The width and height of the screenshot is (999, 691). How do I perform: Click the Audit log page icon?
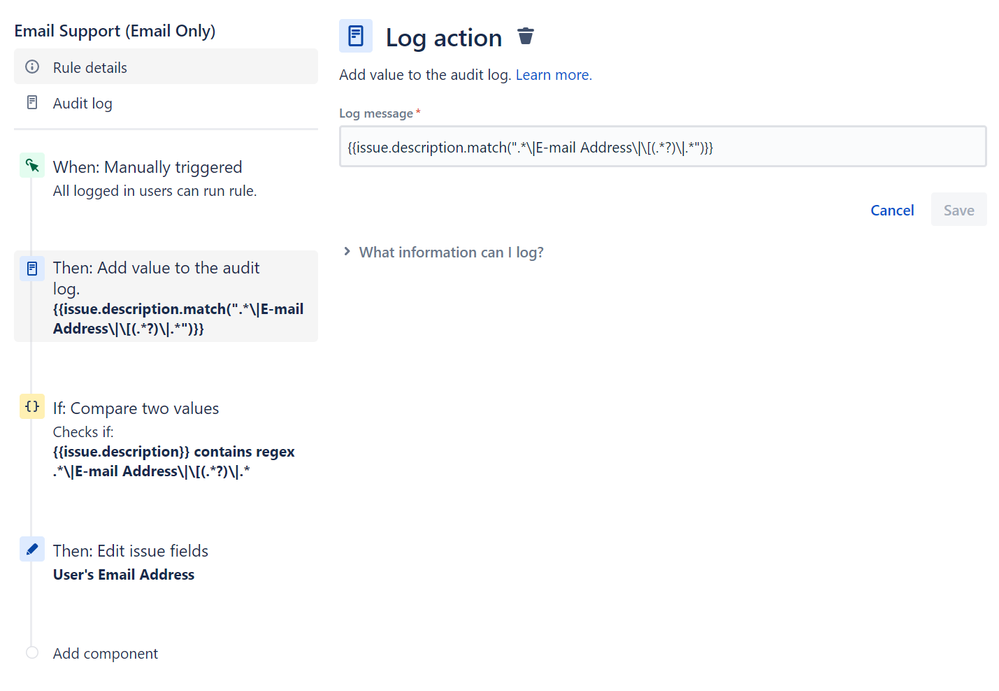[32, 103]
